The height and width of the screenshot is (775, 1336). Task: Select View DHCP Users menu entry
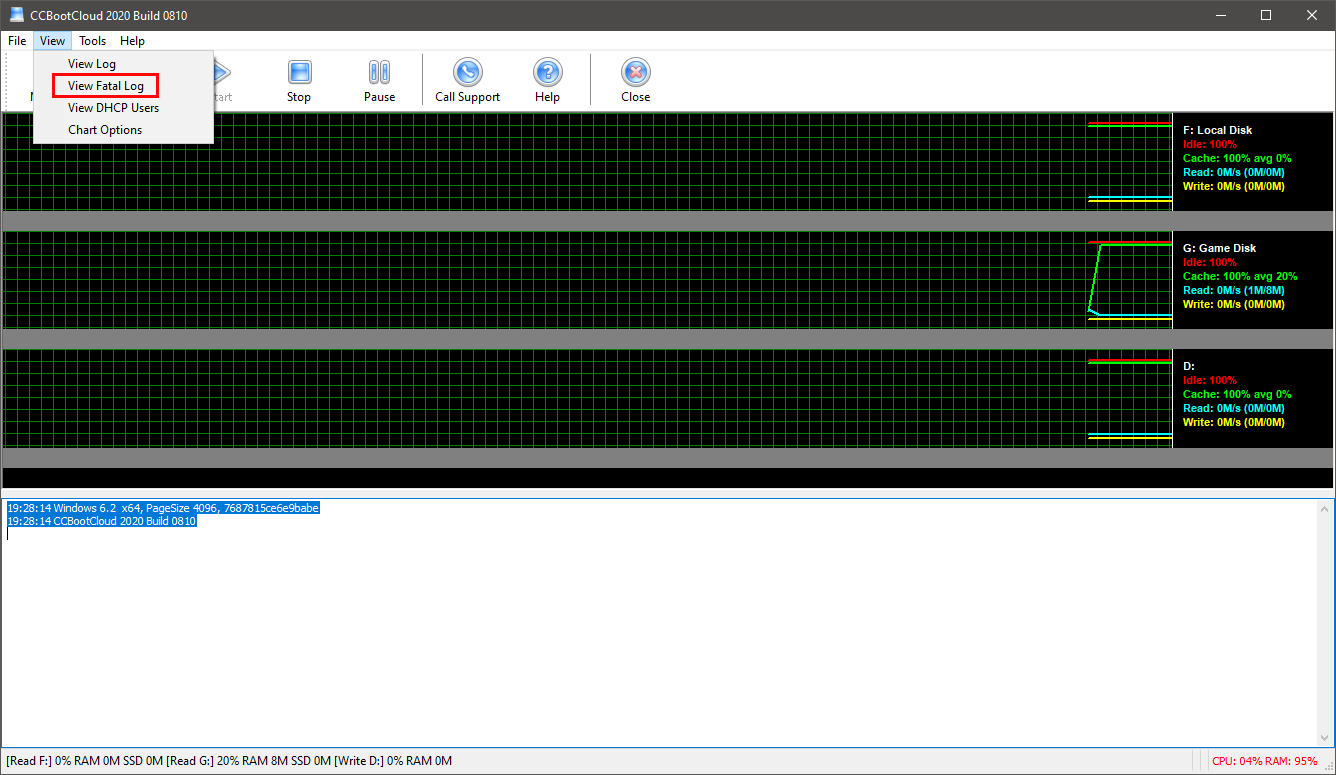tap(113, 108)
